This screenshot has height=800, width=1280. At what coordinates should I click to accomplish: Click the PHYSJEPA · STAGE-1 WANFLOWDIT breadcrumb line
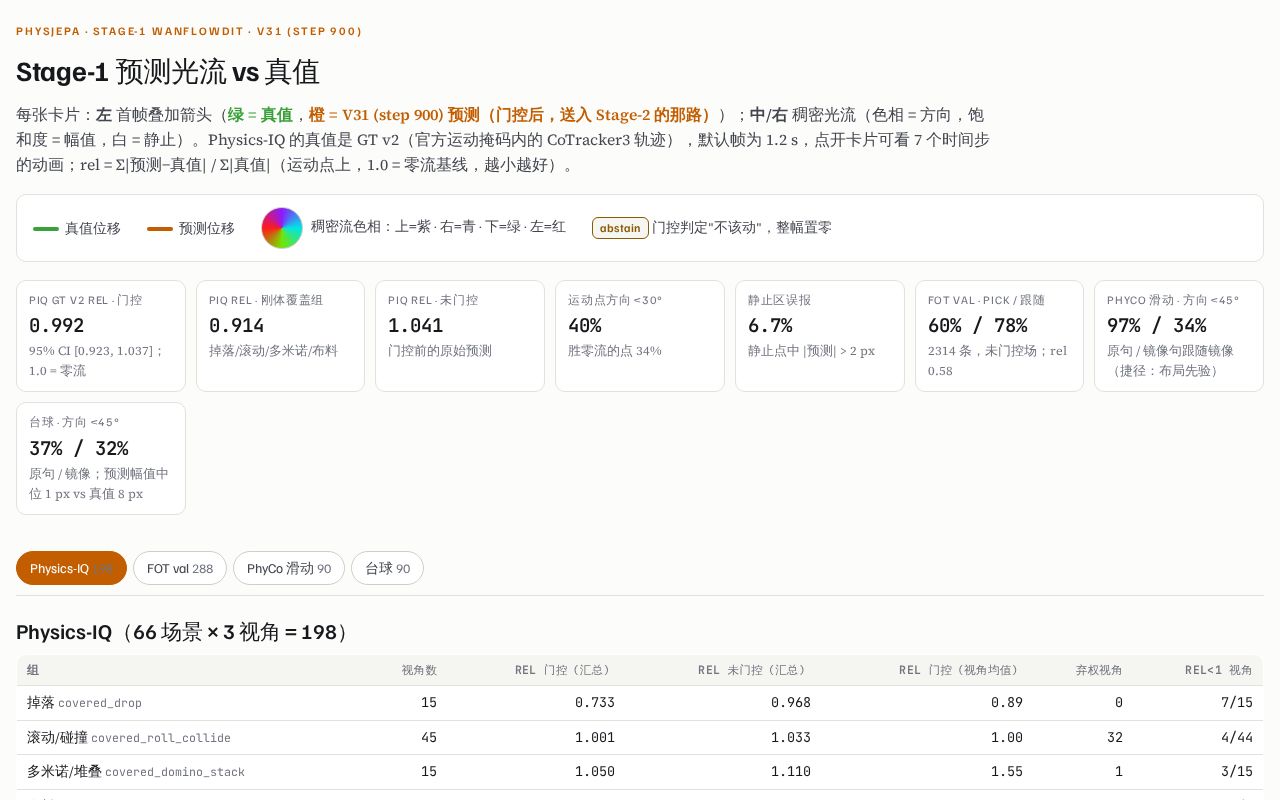click(189, 31)
